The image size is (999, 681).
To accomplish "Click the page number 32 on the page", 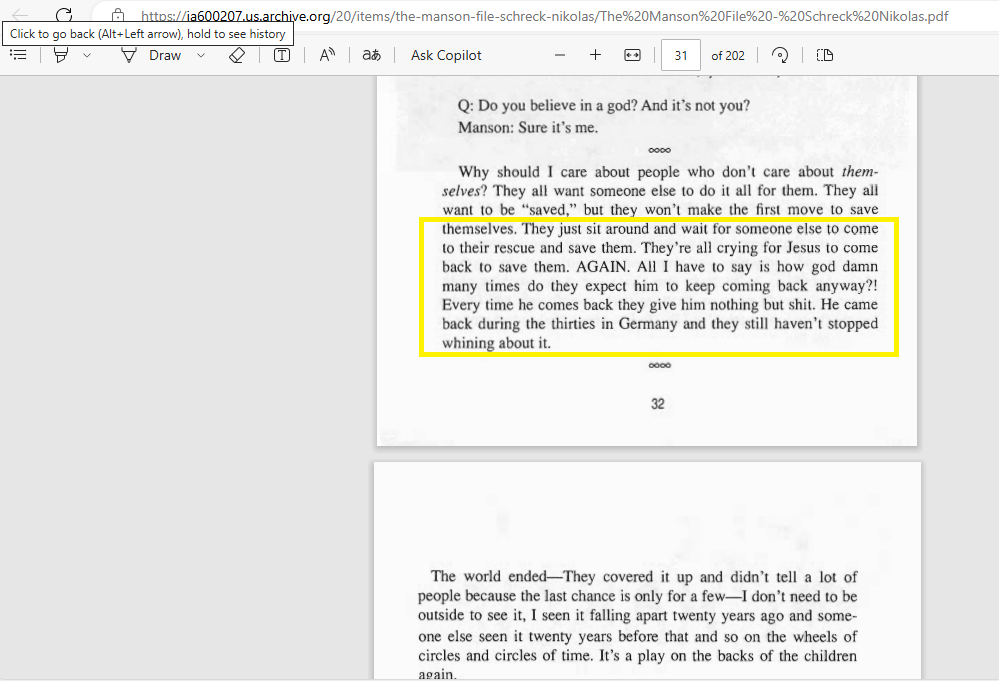I will [x=658, y=404].
